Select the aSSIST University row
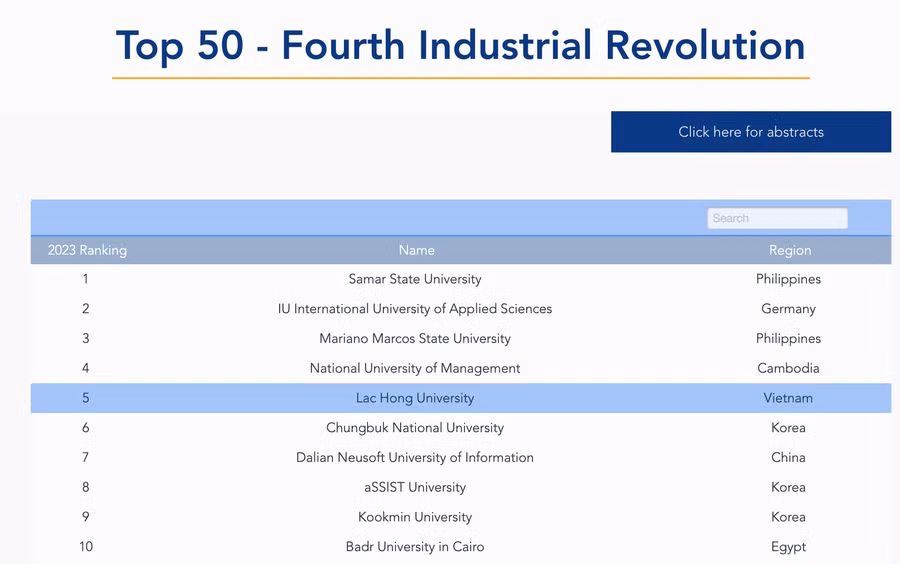This screenshot has height=564, width=900. pyautogui.click(x=414, y=487)
